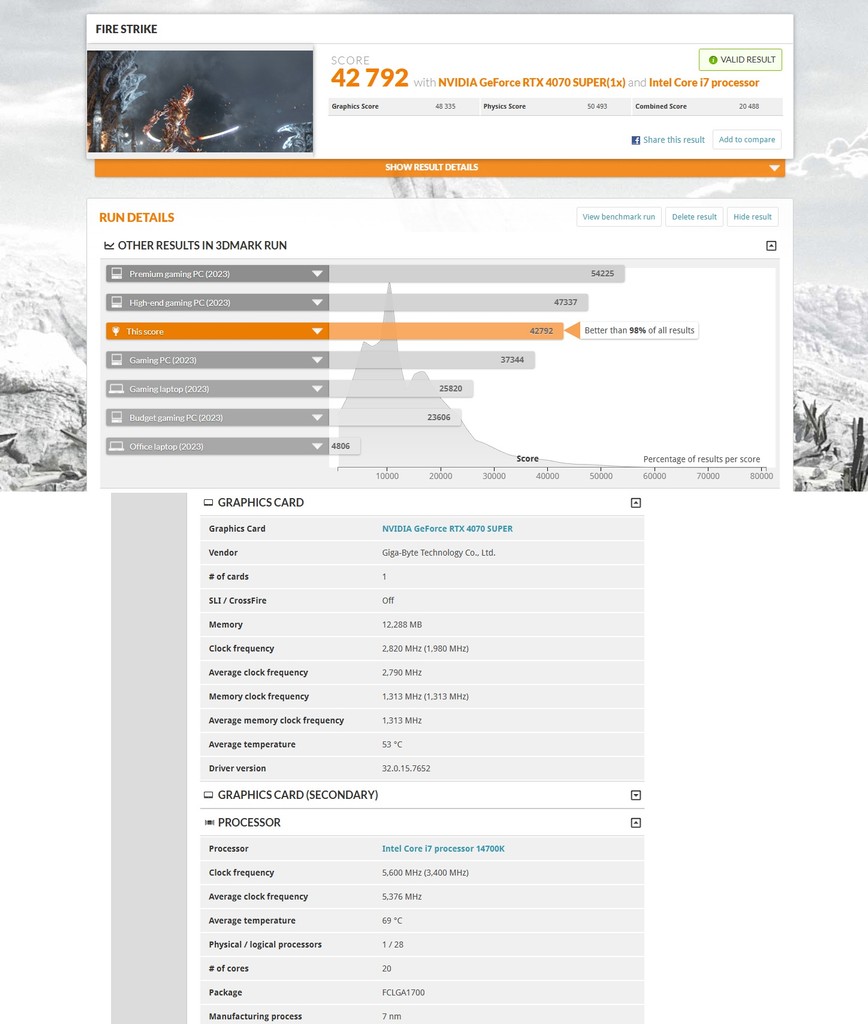Click the processor Average temperature 69 °C value
This screenshot has width=868, height=1024.
(x=392, y=920)
